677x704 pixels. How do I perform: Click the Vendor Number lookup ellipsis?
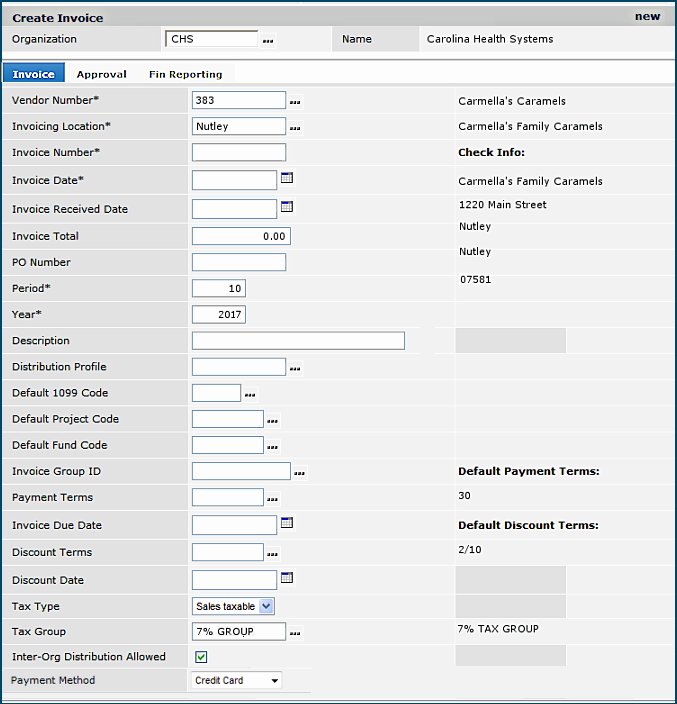point(295,102)
